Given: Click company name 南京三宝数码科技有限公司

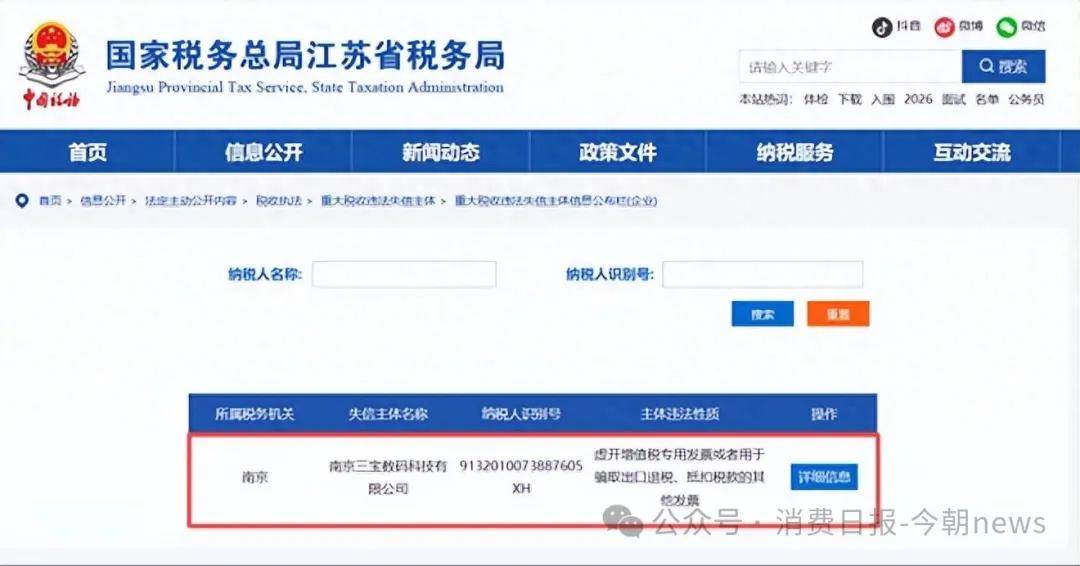Looking at the screenshot, I should (x=388, y=477).
